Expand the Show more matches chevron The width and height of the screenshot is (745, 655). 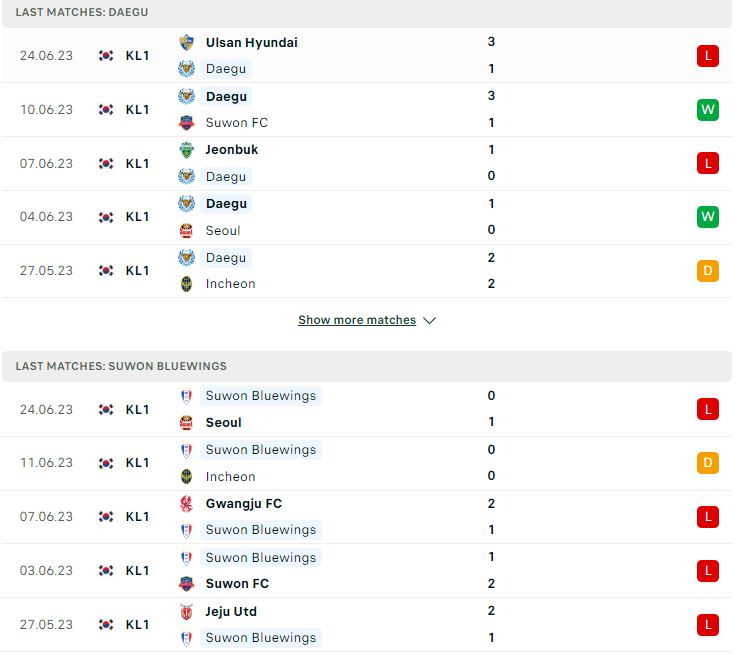click(430, 321)
